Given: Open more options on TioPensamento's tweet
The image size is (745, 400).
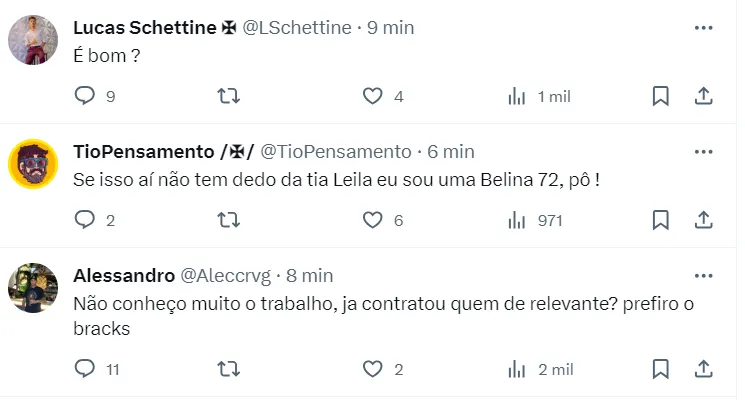Looking at the screenshot, I should [x=703, y=150].
